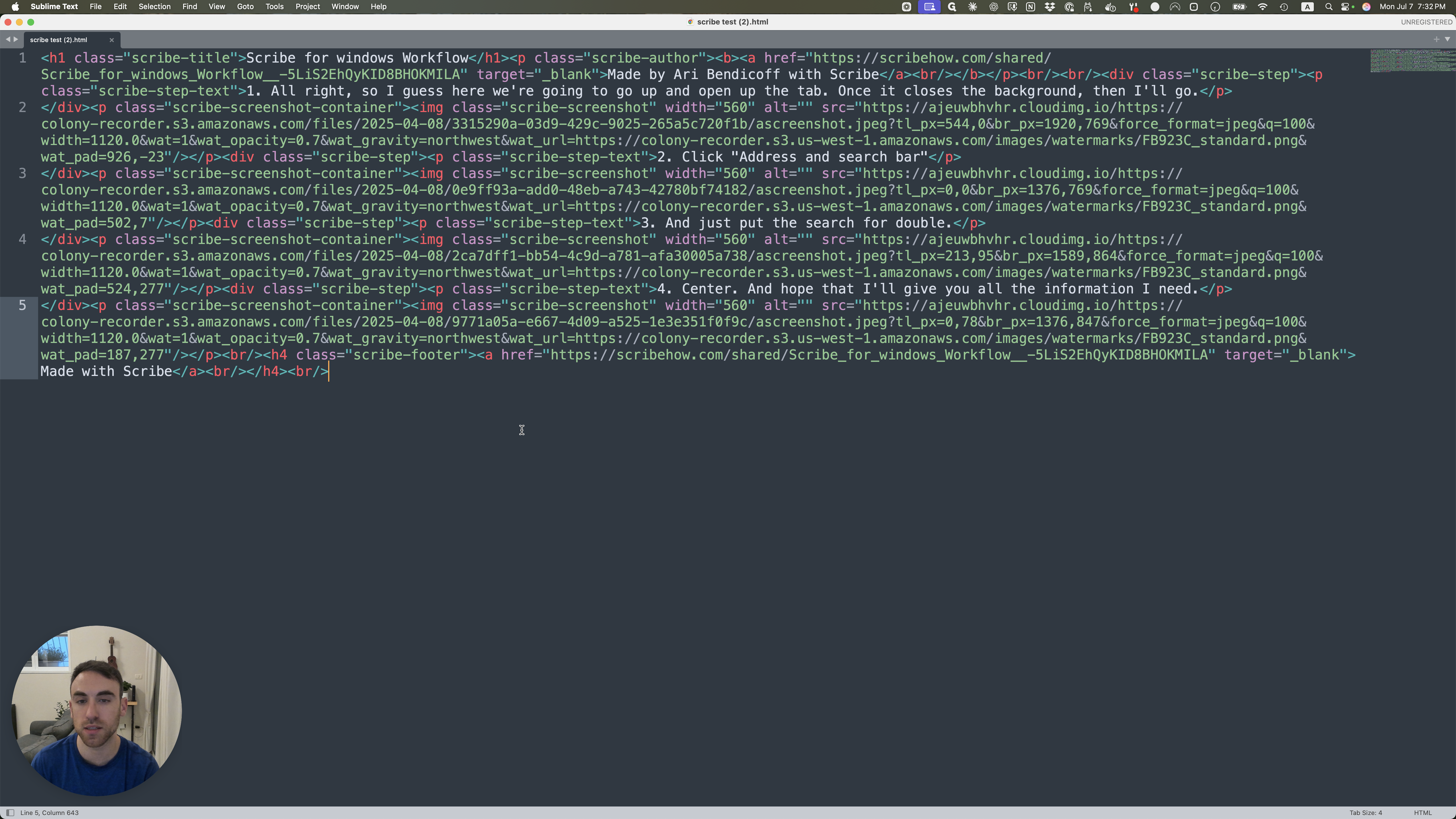This screenshot has height=819, width=1456.
Task: Open the Sublime Text application menu
Action: 54,7
